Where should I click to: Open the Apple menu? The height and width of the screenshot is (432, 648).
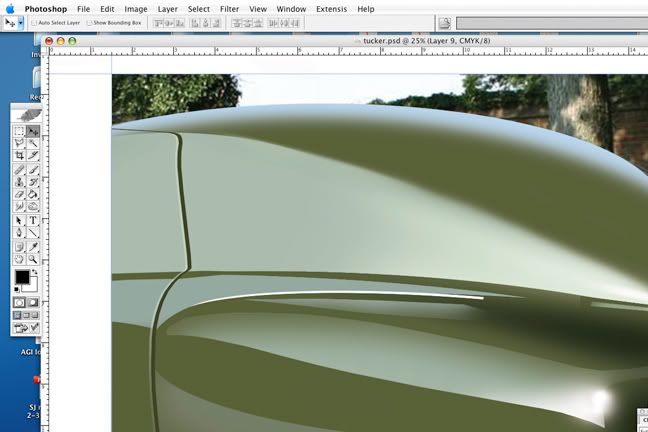(9, 8)
